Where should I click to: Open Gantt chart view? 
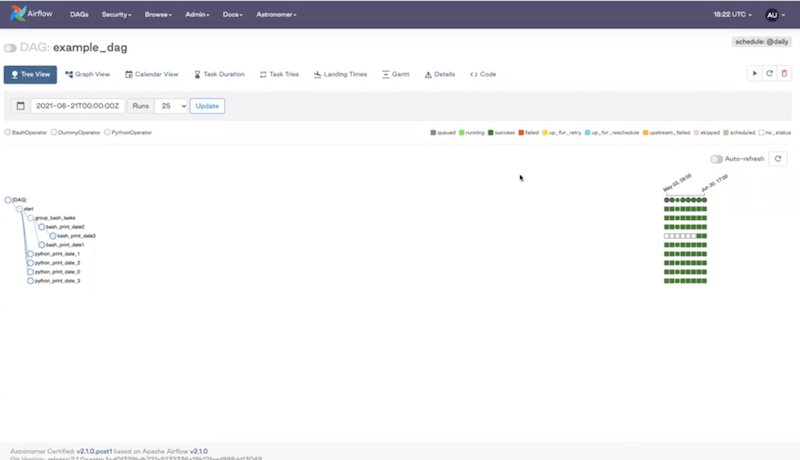click(x=396, y=74)
